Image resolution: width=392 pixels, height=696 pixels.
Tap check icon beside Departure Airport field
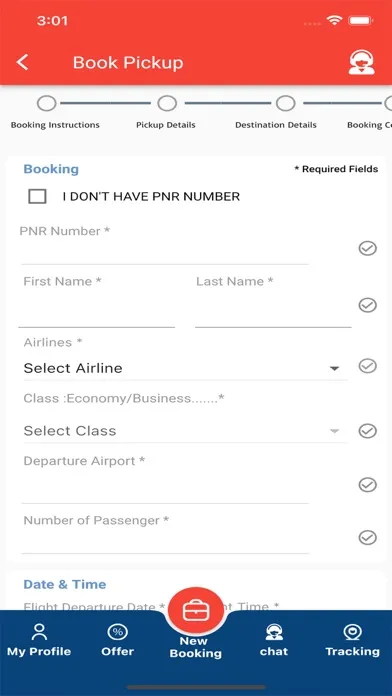tap(368, 485)
